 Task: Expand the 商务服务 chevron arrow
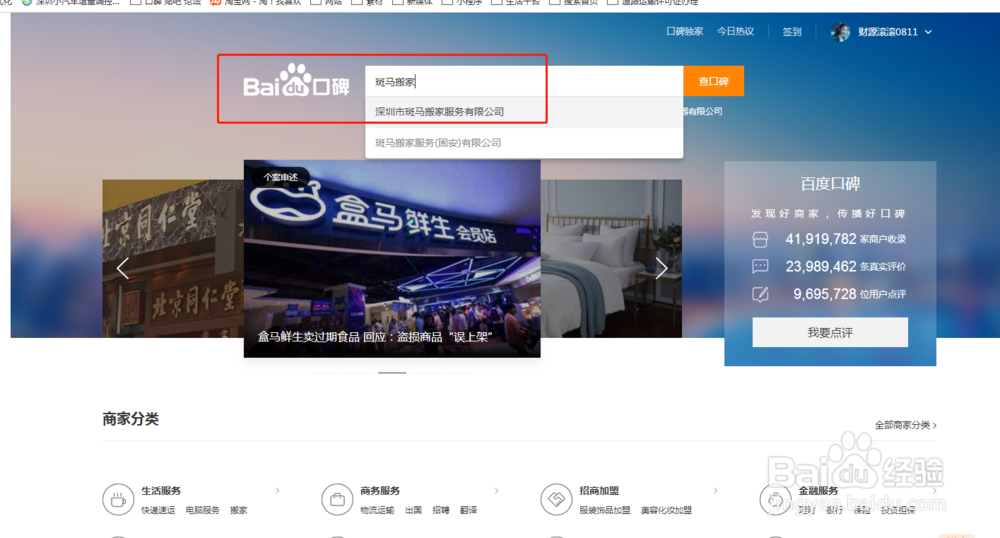(496, 490)
